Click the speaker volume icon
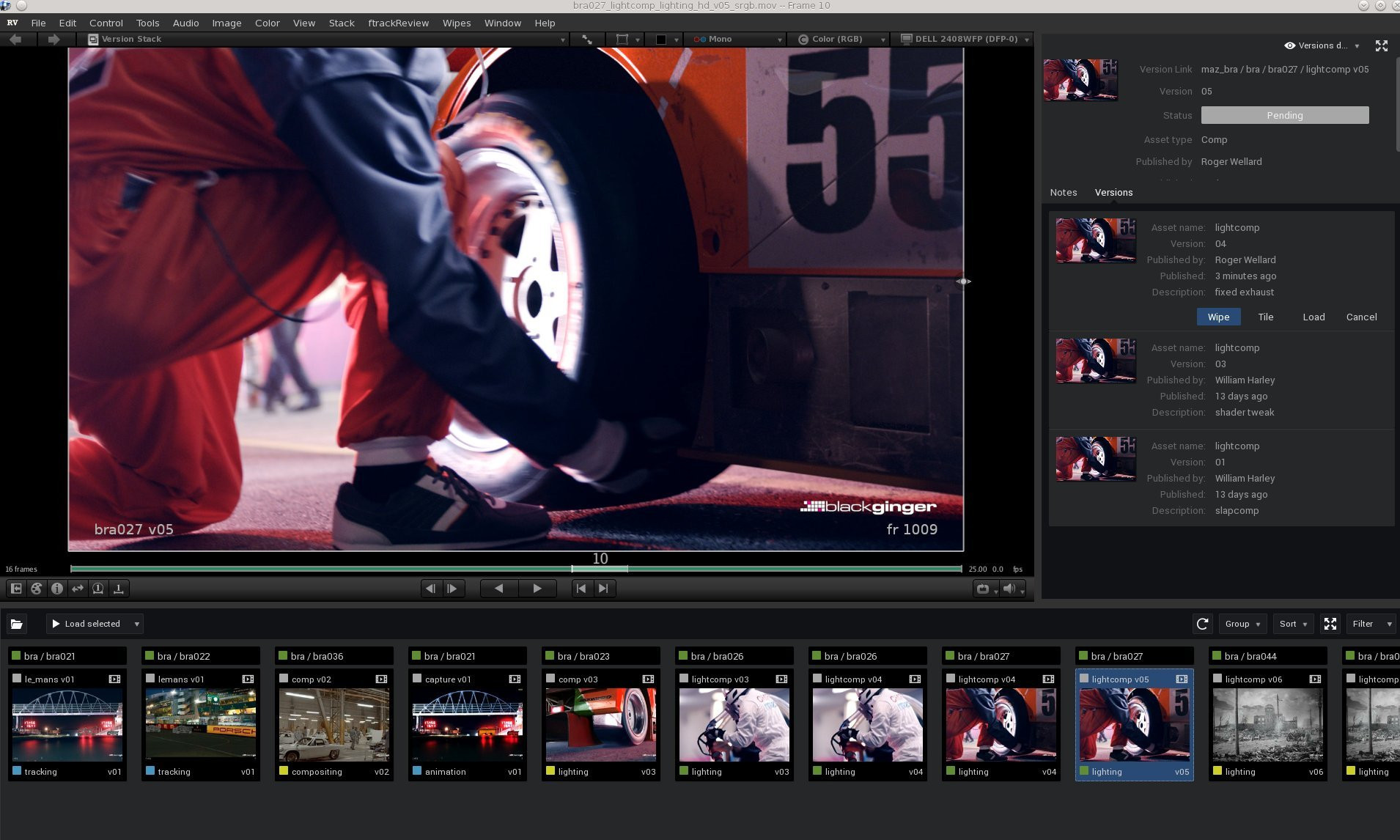This screenshot has width=1400, height=840. [1012, 589]
